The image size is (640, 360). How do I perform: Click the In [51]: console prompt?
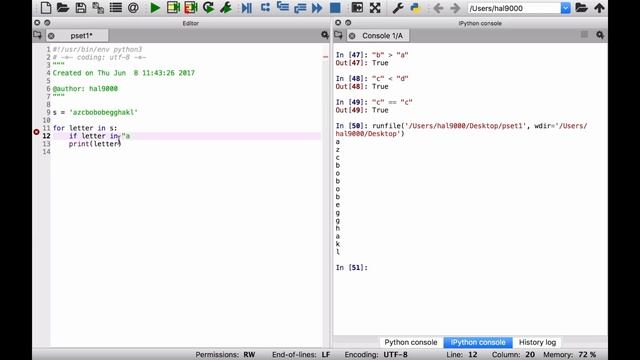(x=351, y=267)
